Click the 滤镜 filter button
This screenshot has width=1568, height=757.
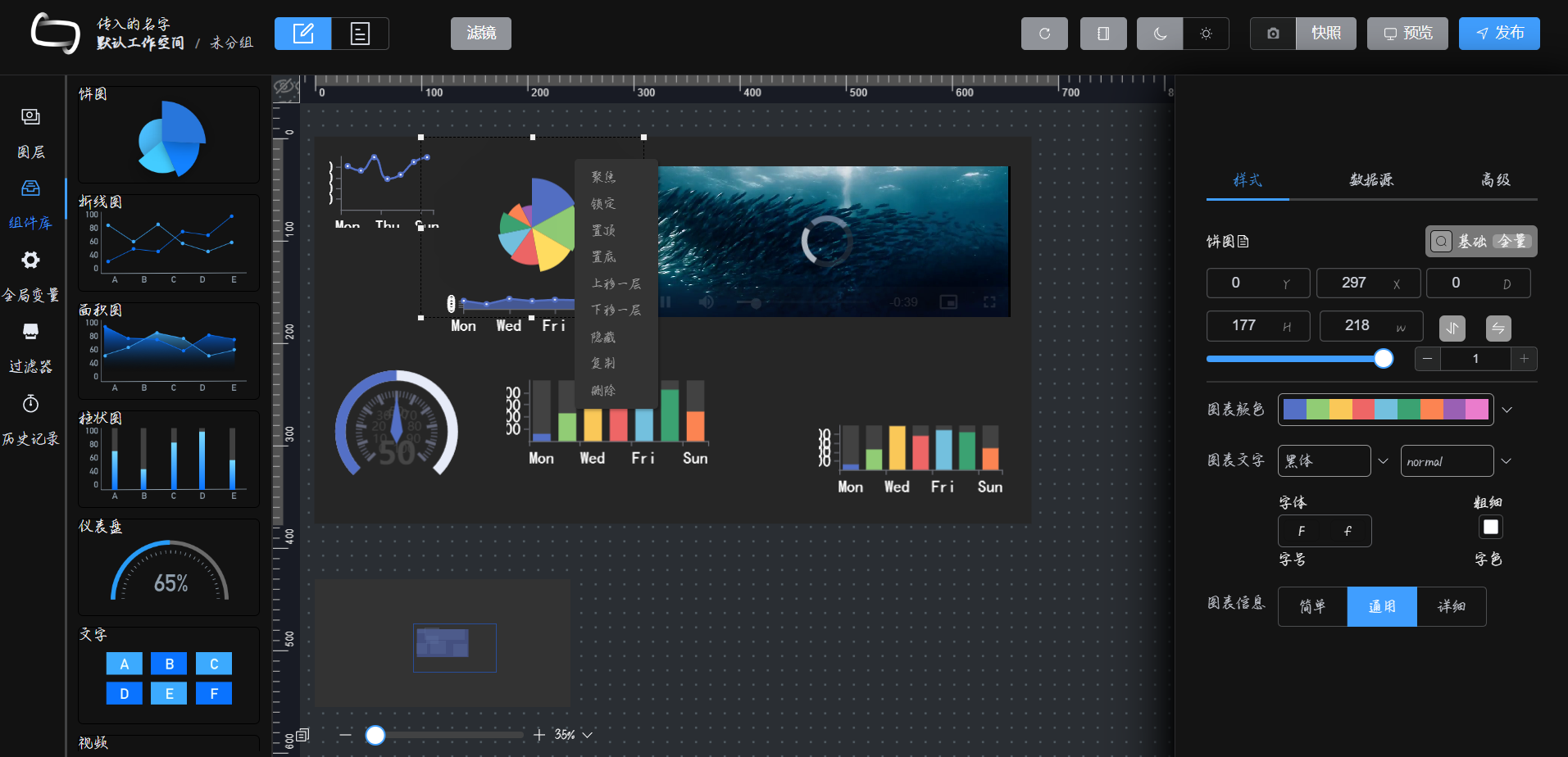[x=481, y=34]
